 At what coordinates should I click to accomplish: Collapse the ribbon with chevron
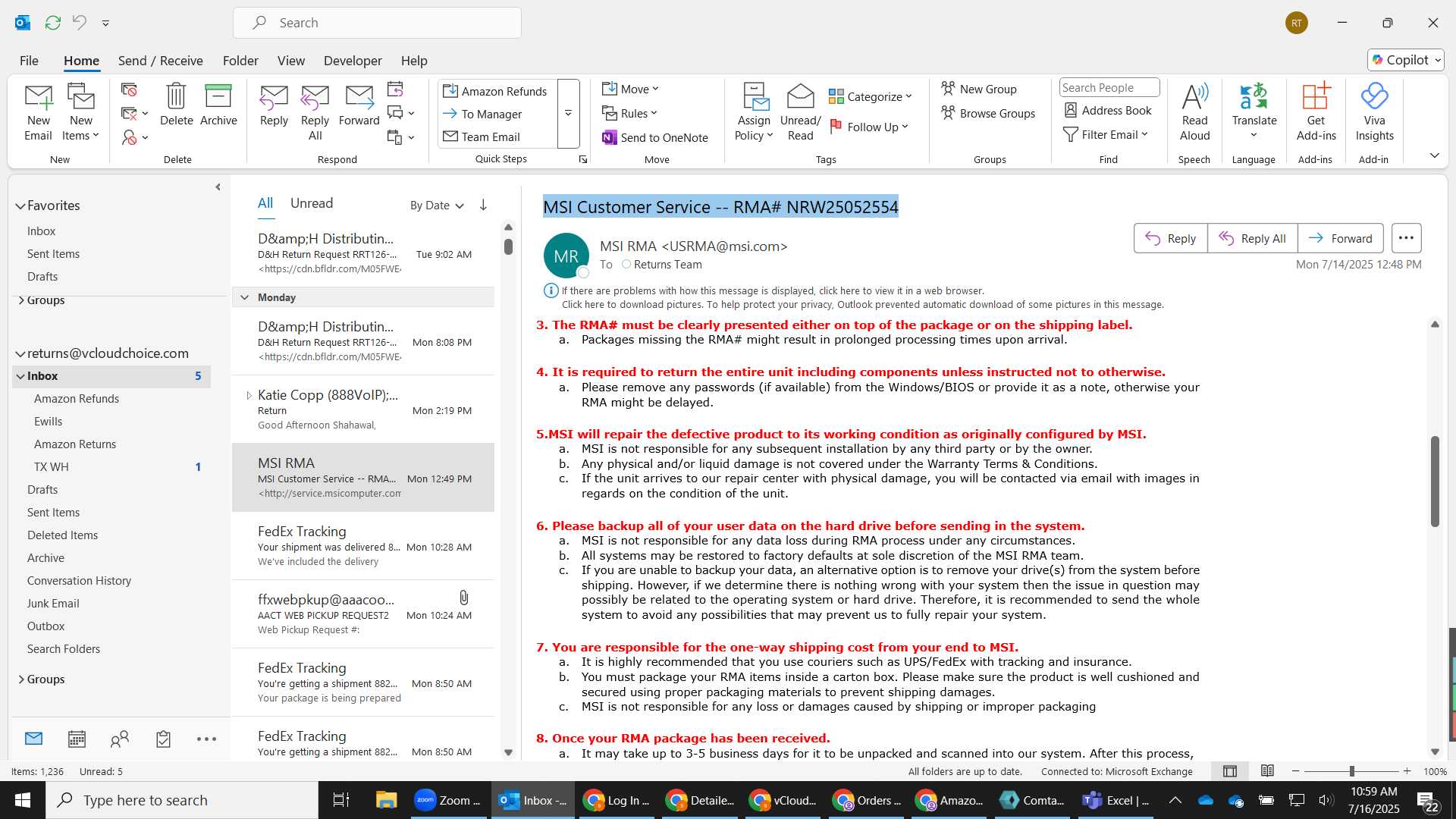coord(1434,155)
